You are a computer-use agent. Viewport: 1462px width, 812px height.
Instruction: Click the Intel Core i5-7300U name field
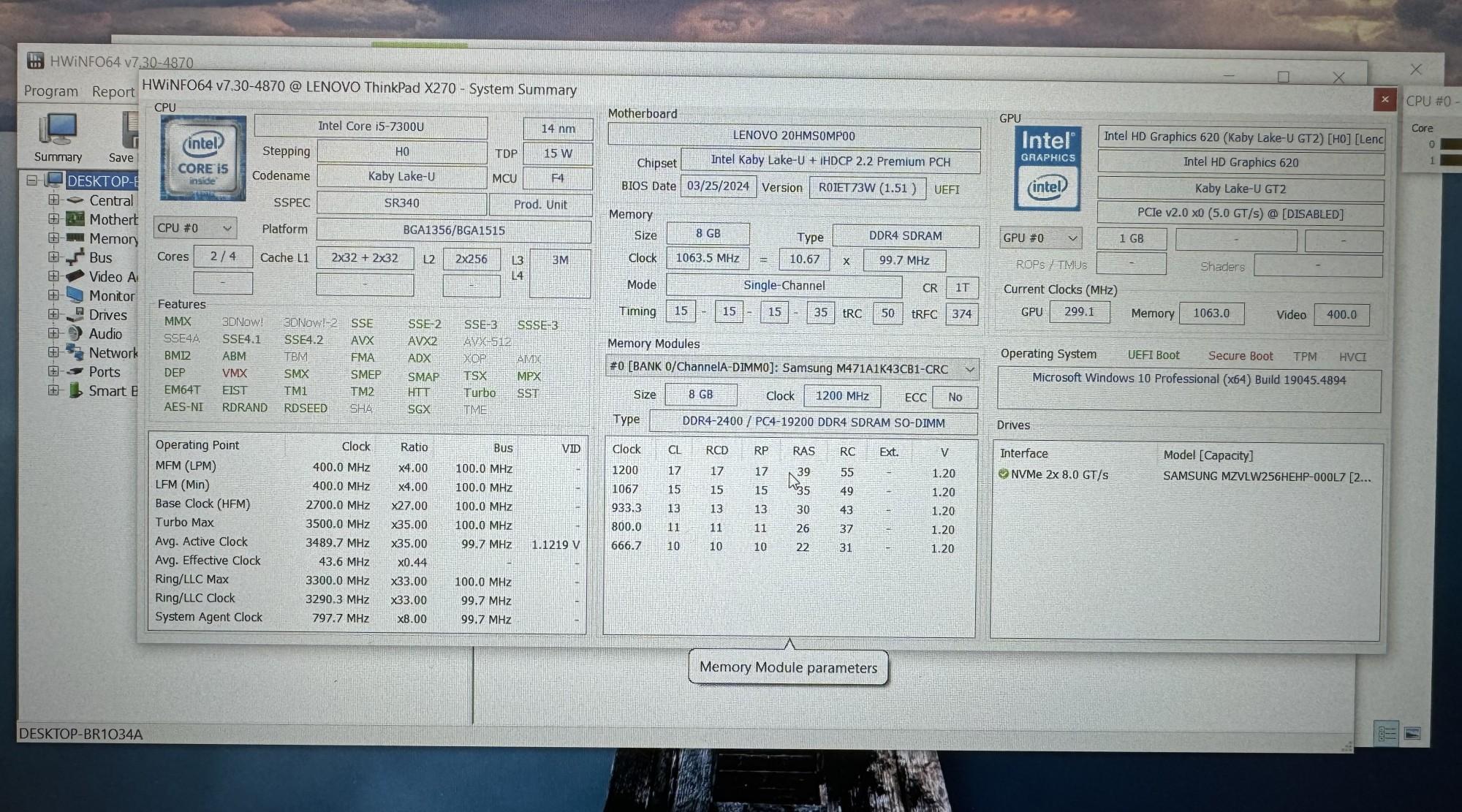pyautogui.click(x=371, y=126)
